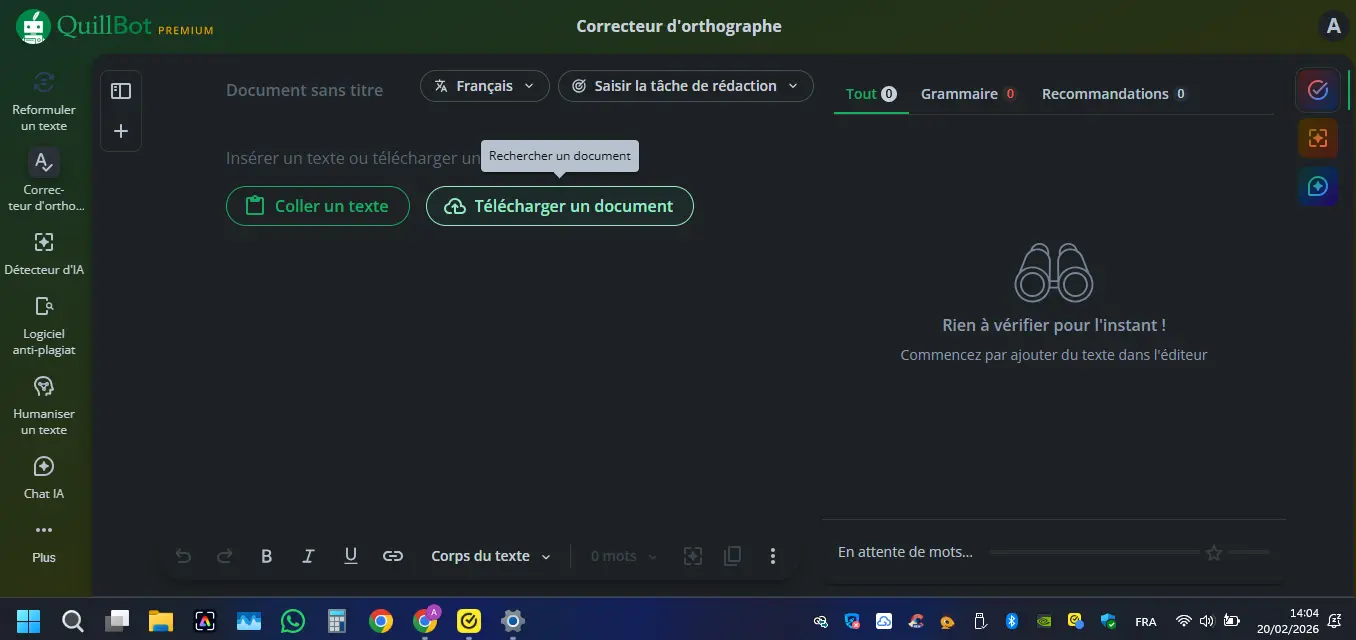Viewport: 1356px width, 640px height.
Task: Click the FRA keyboard language indicator
Action: pyautogui.click(x=1146, y=622)
